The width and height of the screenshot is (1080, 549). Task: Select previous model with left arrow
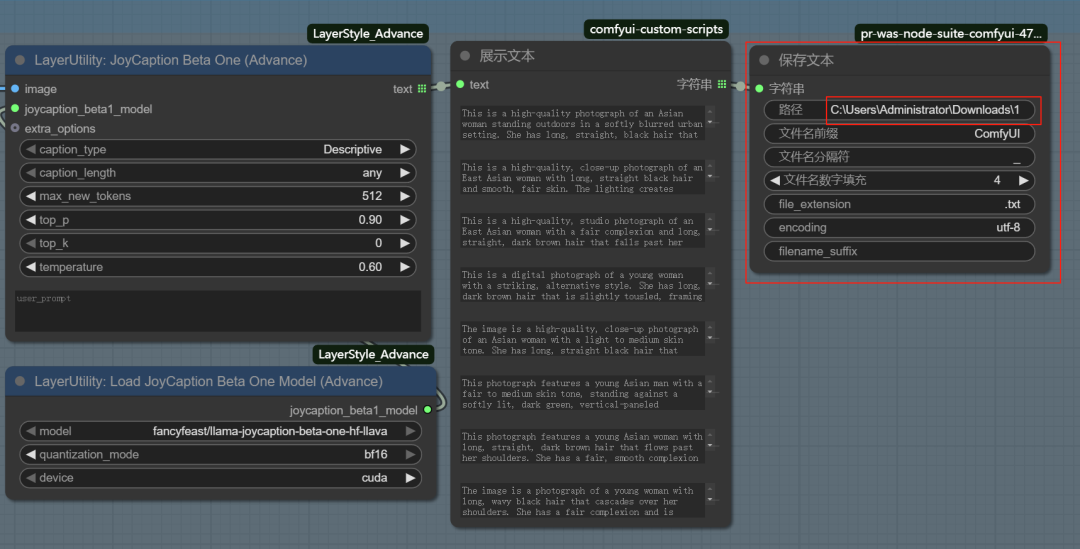pyautogui.click(x=30, y=431)
